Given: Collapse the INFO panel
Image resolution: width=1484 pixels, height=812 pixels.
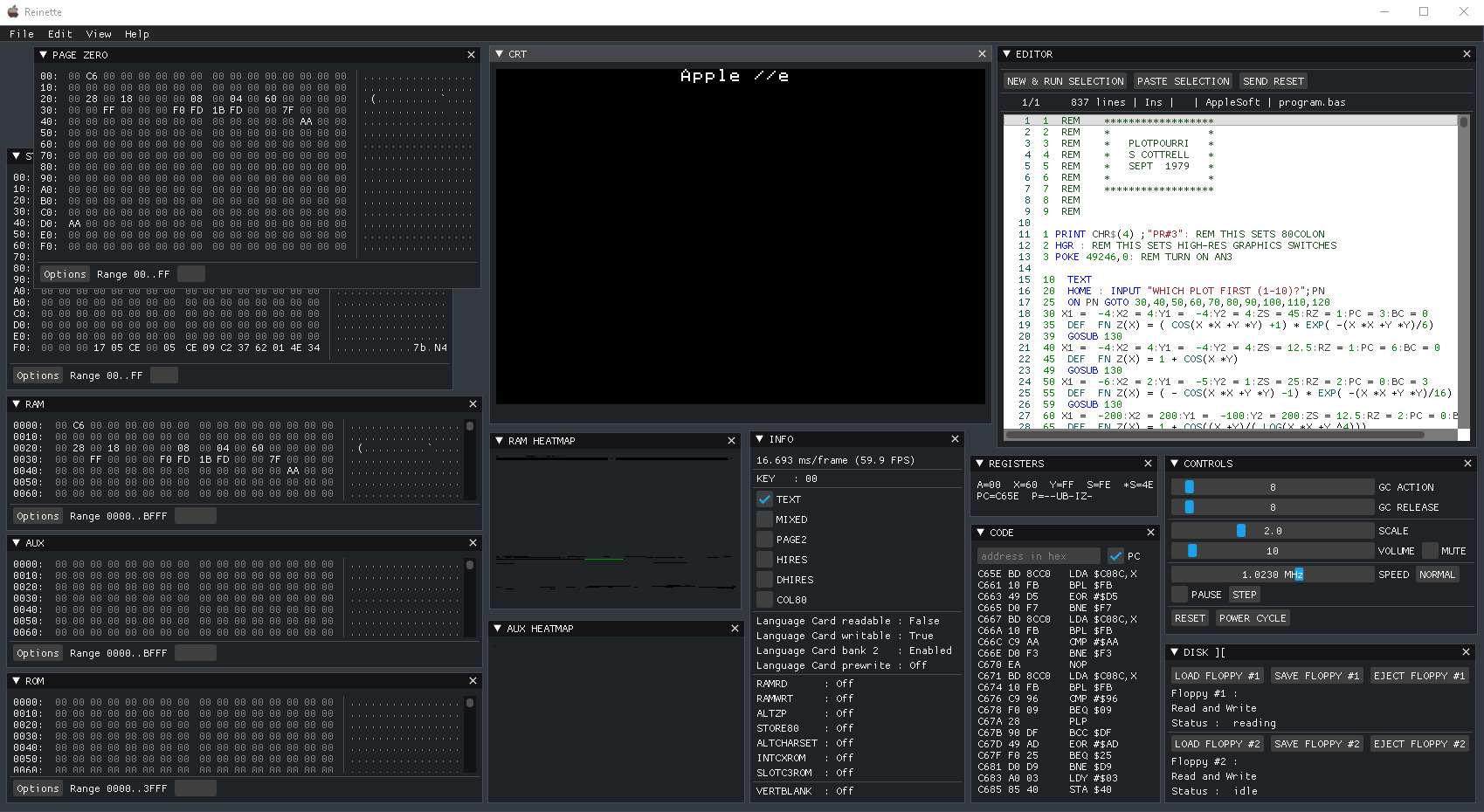Looking at the screenshot, I should point(760,439).
